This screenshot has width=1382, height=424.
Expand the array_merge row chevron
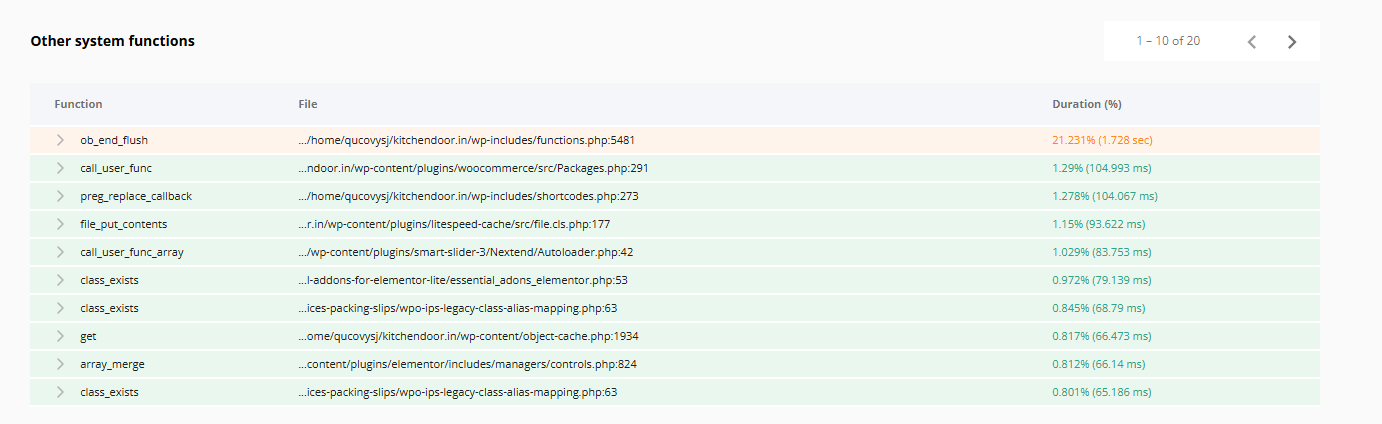click(x=60, y=364)
